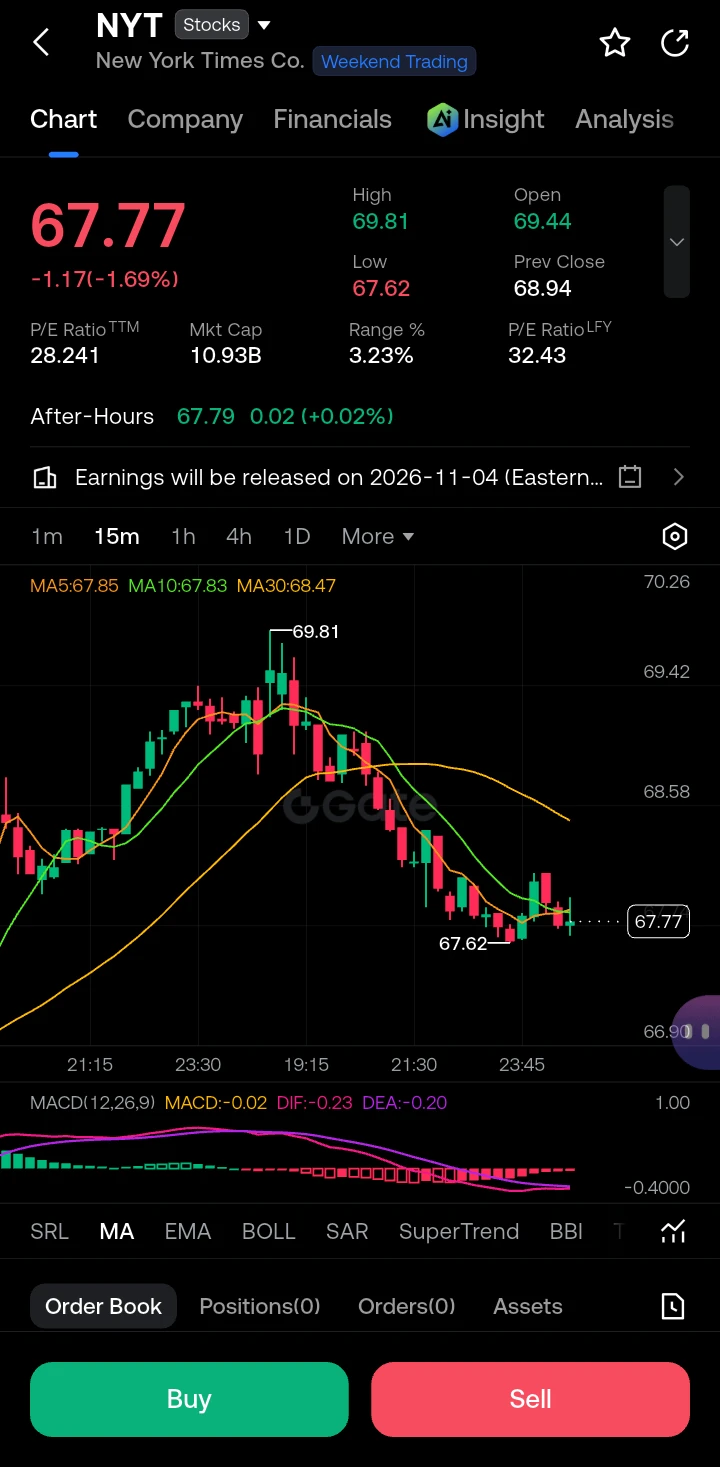
Task: Tap the 67.62 low marker on chart
Action: tap(463, 943)
